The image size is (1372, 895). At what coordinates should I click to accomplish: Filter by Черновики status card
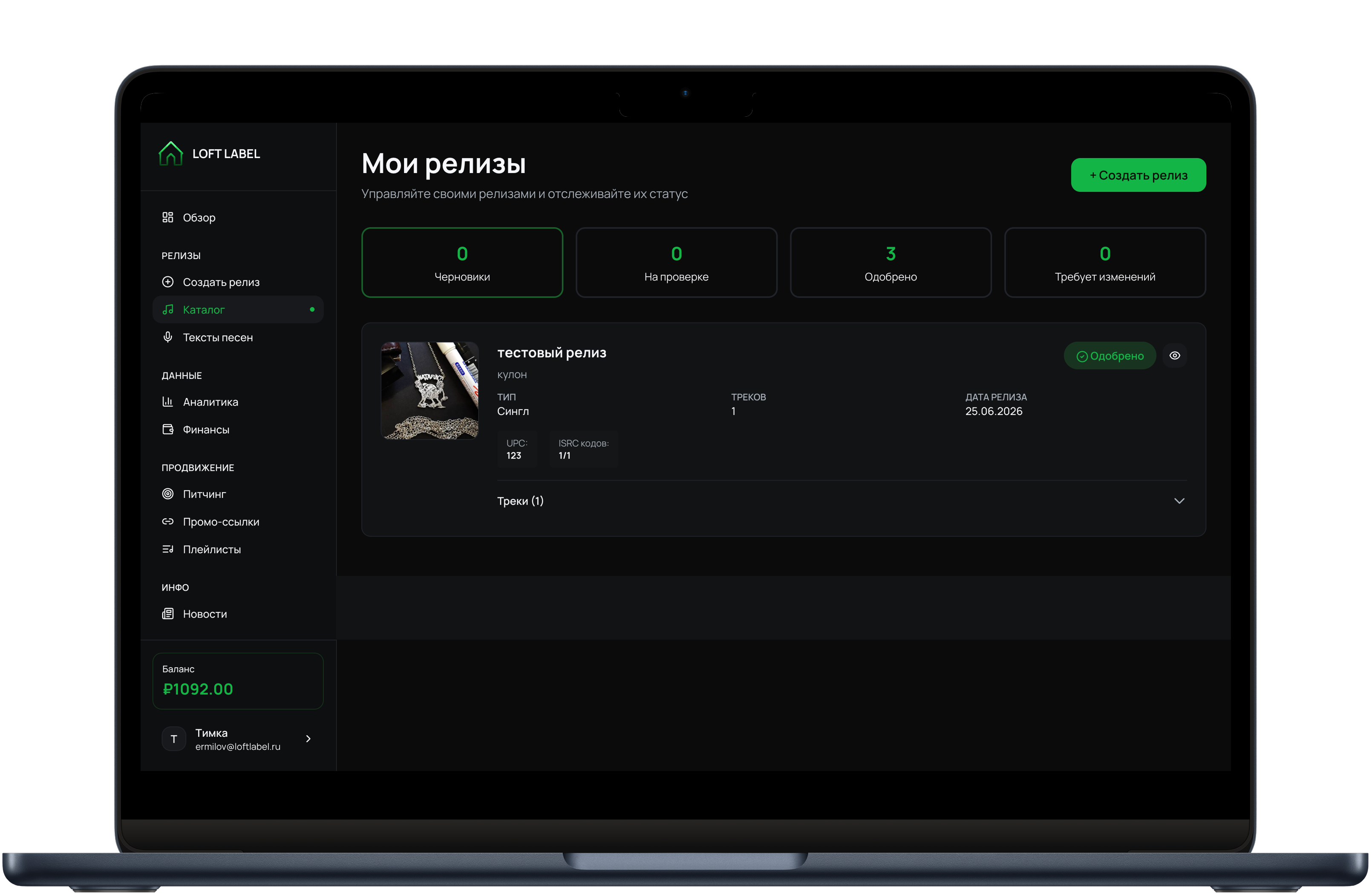(462, 263)
